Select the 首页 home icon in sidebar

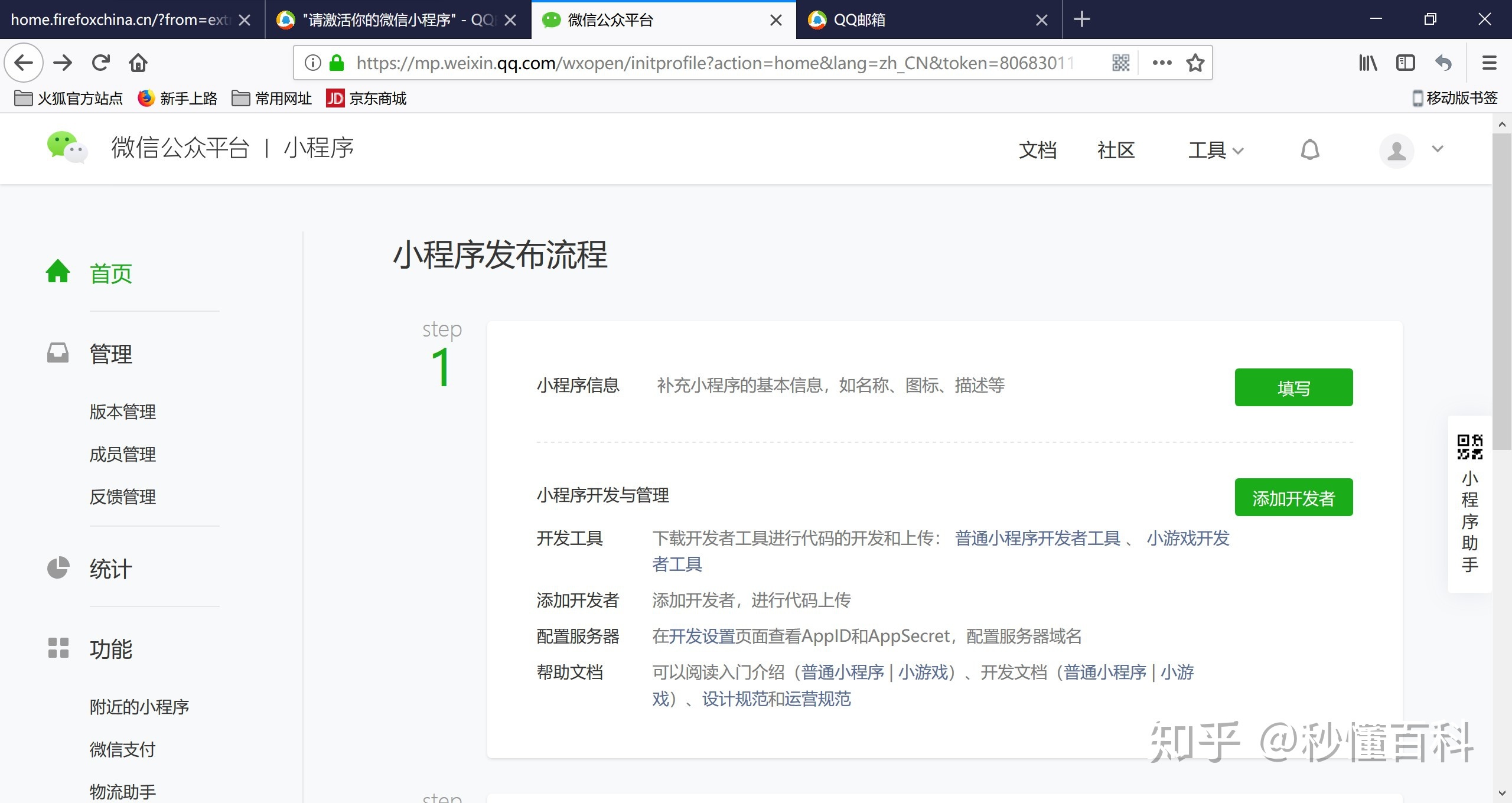(57, 271)
